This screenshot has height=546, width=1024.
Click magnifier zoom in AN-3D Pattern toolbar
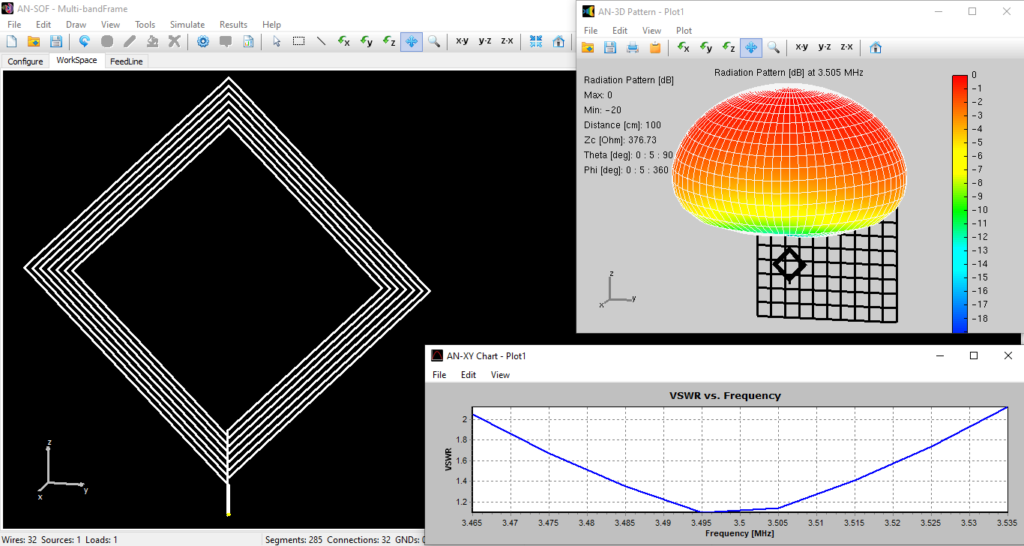773,48
